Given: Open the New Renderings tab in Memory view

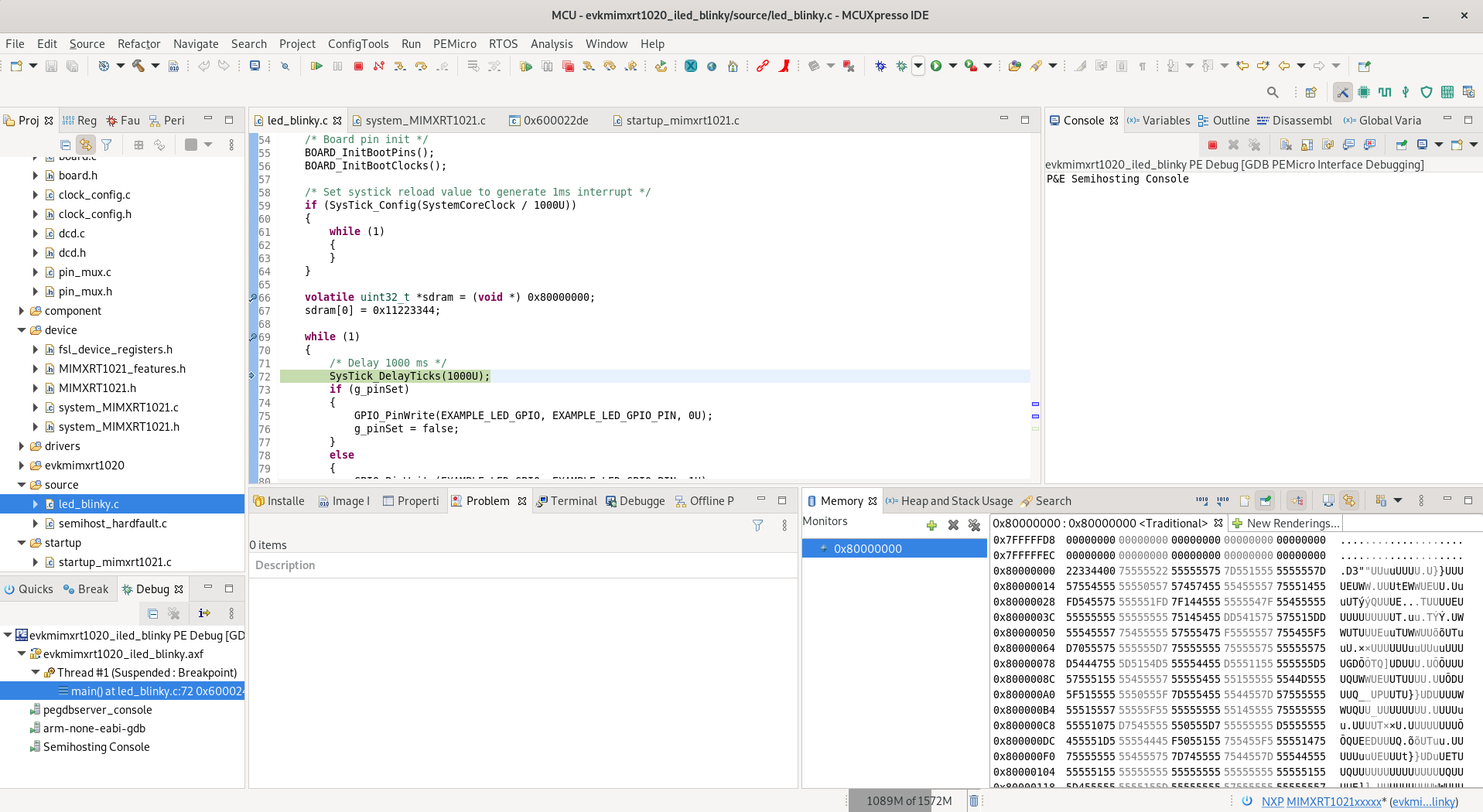Looking at the screenshot, I should pyautogui.click(x=1287, y=523).
